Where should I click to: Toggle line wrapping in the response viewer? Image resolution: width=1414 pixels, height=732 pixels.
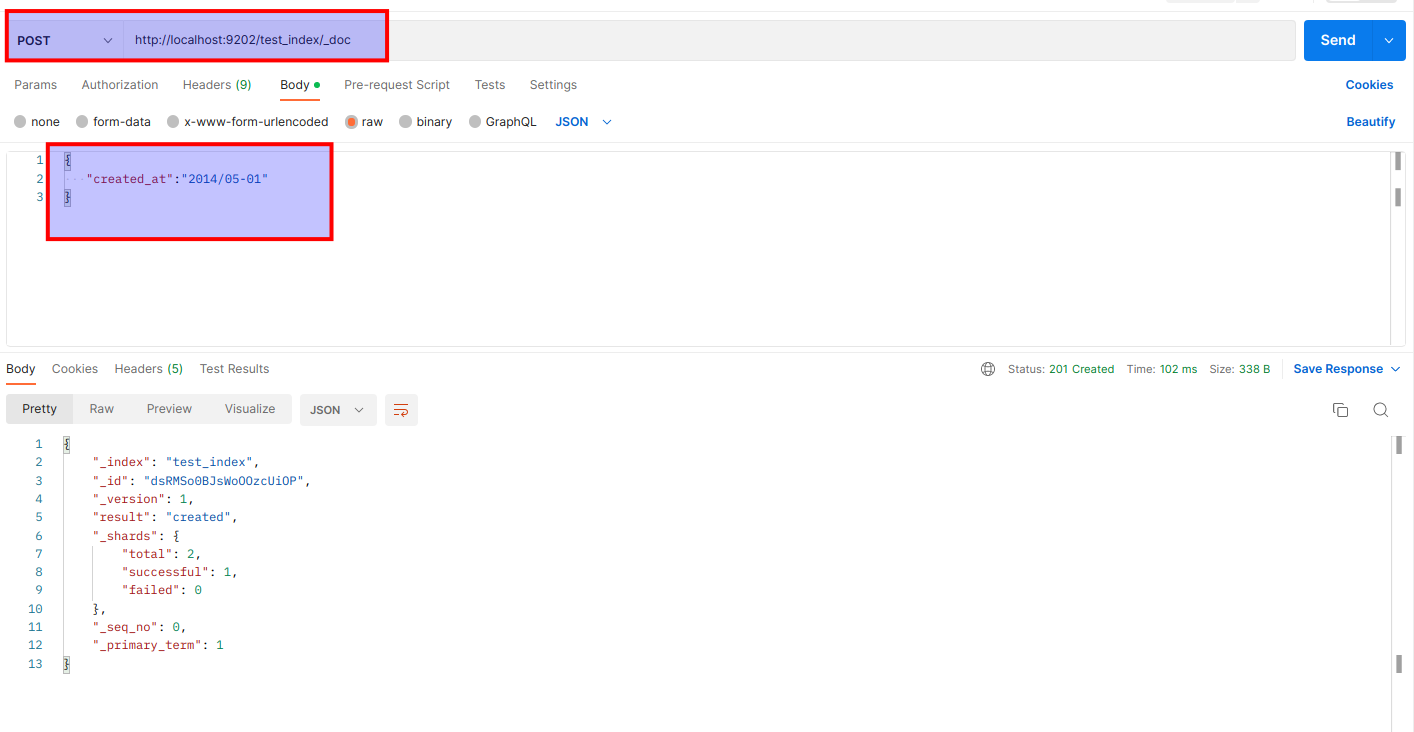coord(401,409)
